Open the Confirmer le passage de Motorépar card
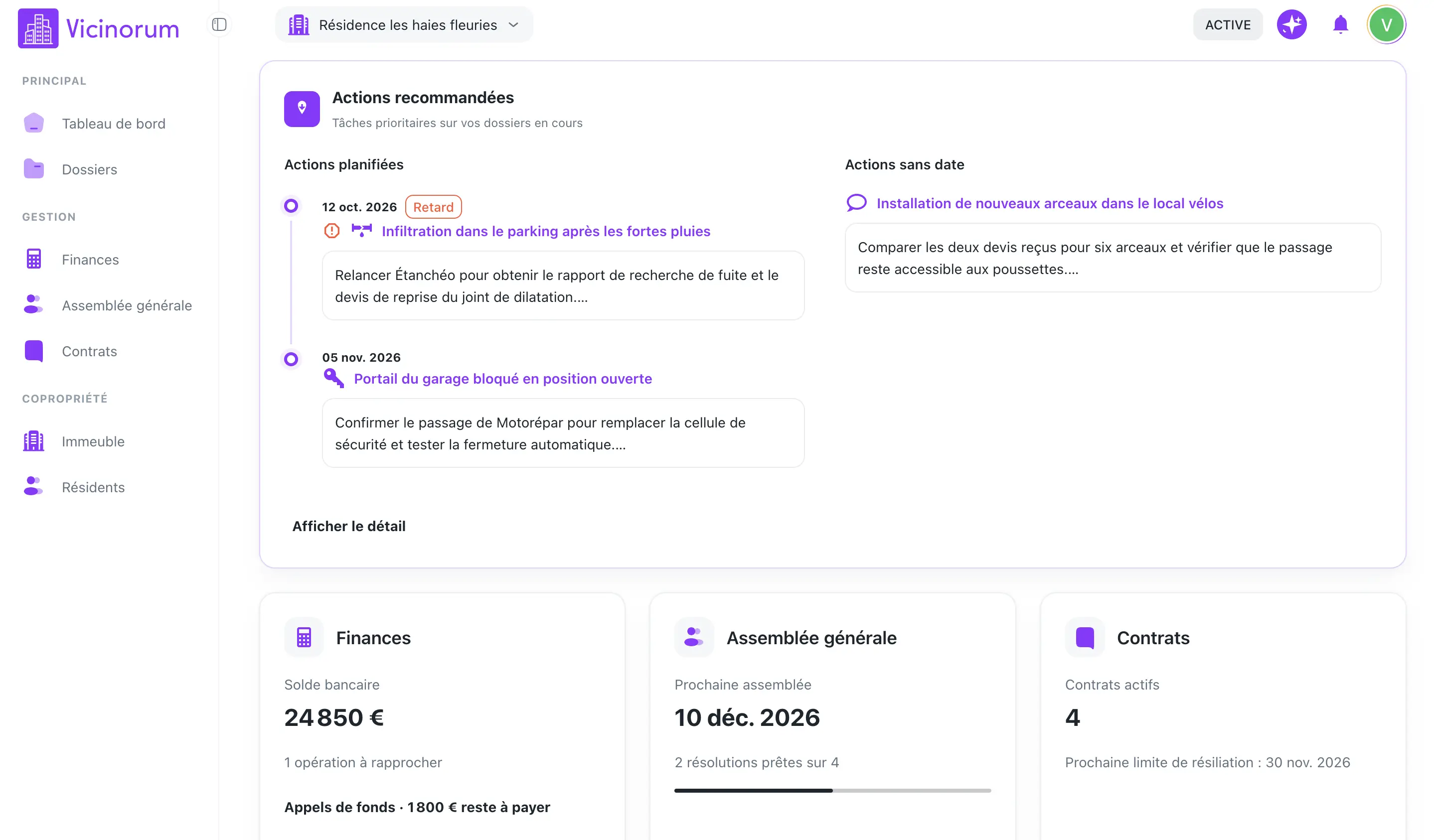 [x=563, y=433]
